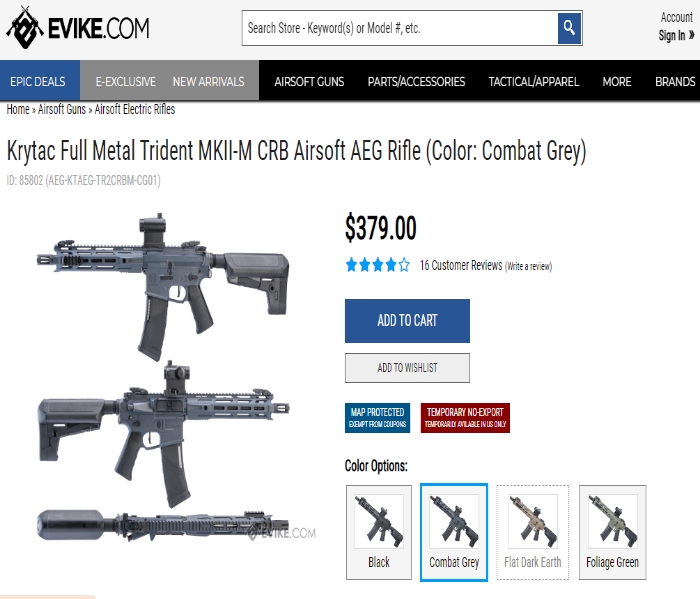Click the Evike.com logo

pos(78,28)
